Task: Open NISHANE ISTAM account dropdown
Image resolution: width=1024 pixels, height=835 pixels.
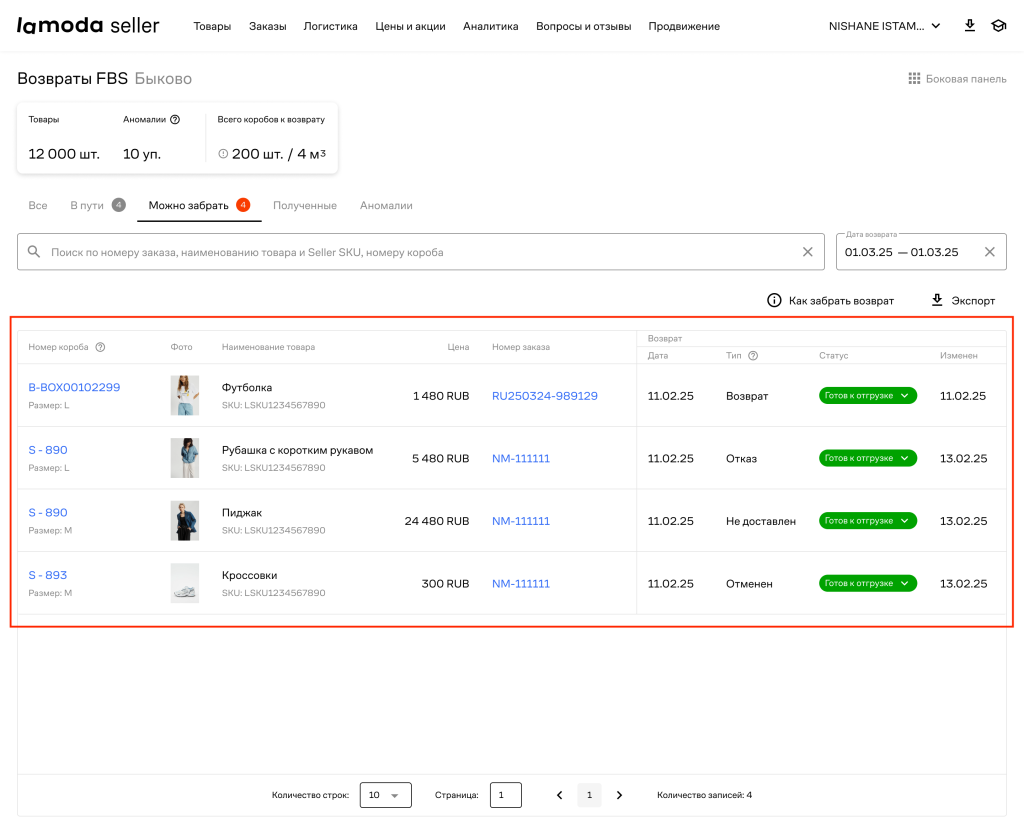Action: coord(884,26)
